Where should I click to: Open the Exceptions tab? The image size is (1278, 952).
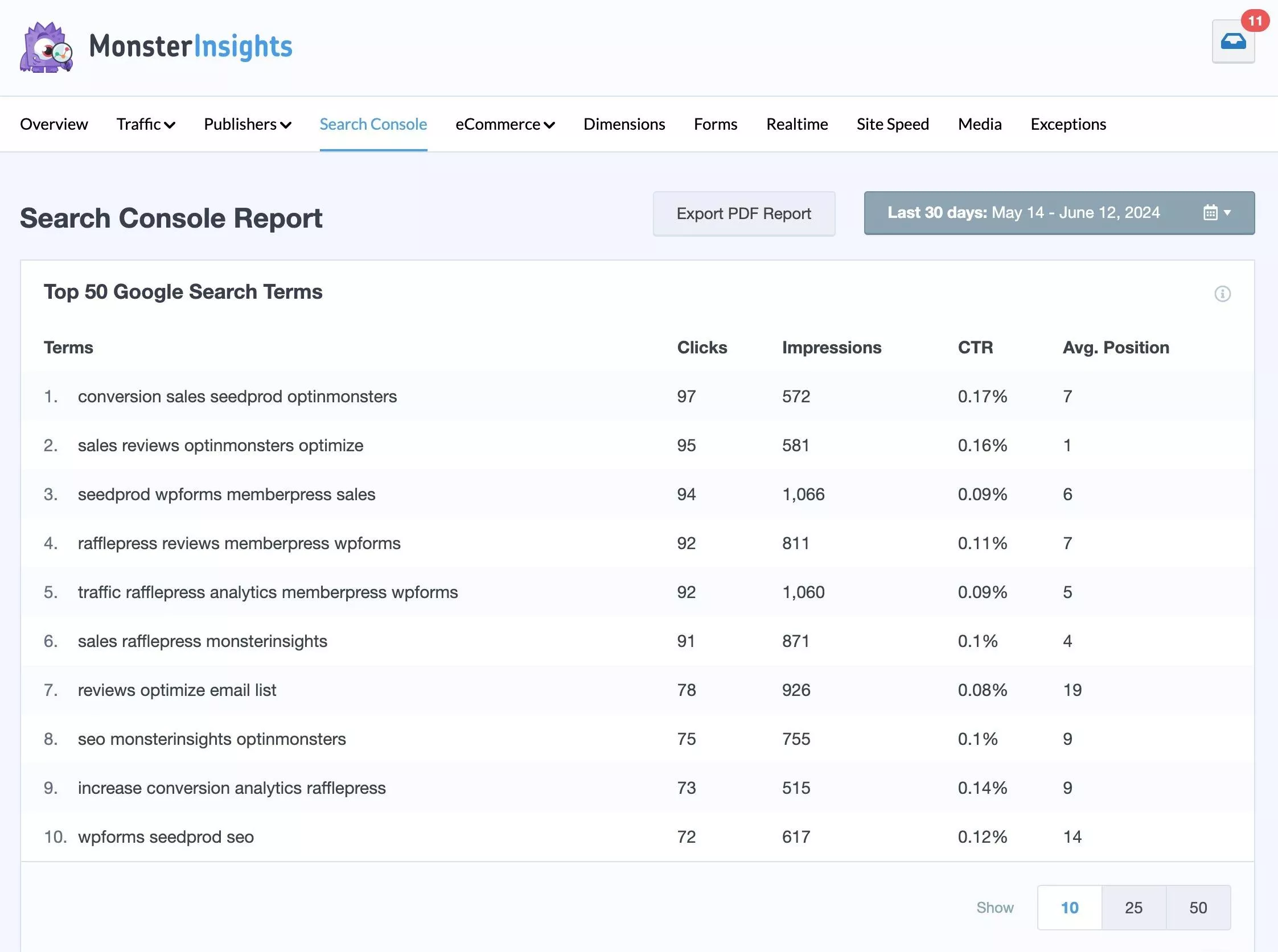(x=1067, y=125)
